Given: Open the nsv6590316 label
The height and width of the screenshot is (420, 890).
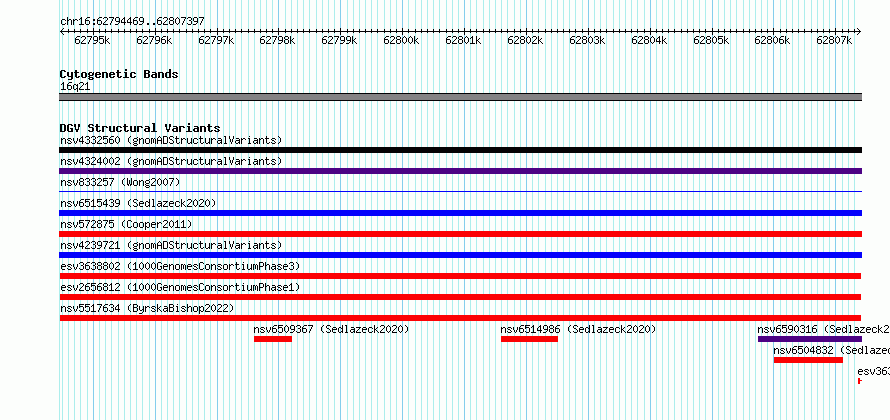Looking at the screenshot, I should [x=824, y=329].
